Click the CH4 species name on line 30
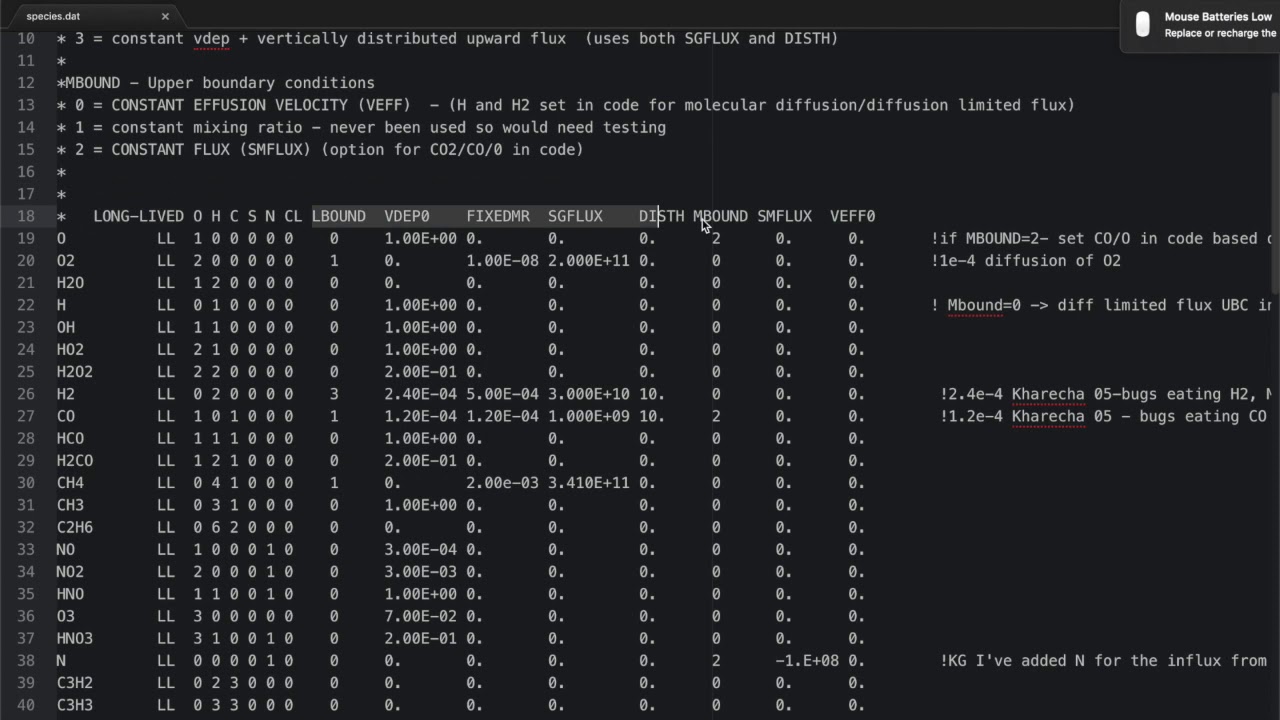 70,483
